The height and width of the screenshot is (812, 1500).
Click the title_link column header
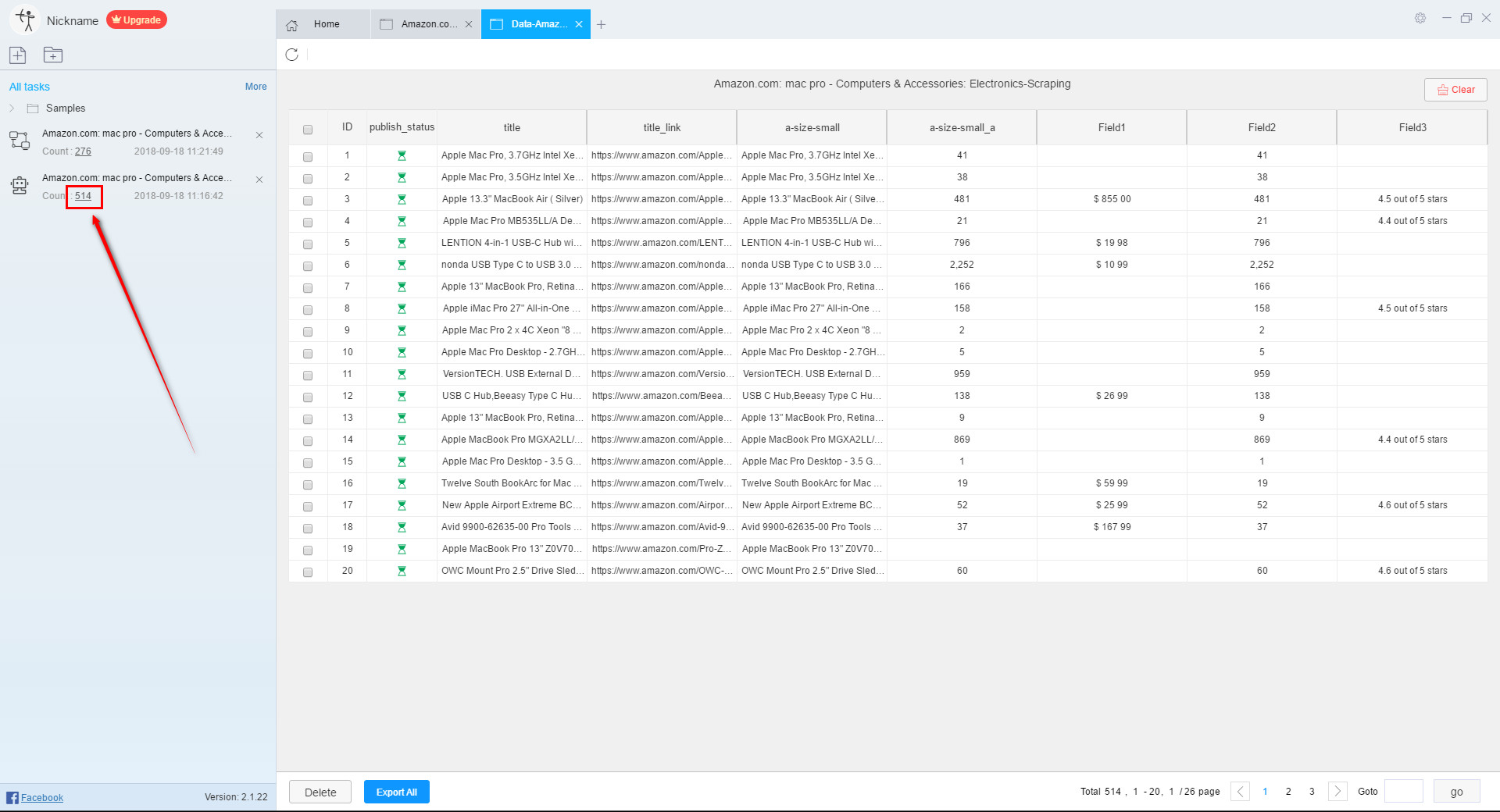tap(662, 127)
